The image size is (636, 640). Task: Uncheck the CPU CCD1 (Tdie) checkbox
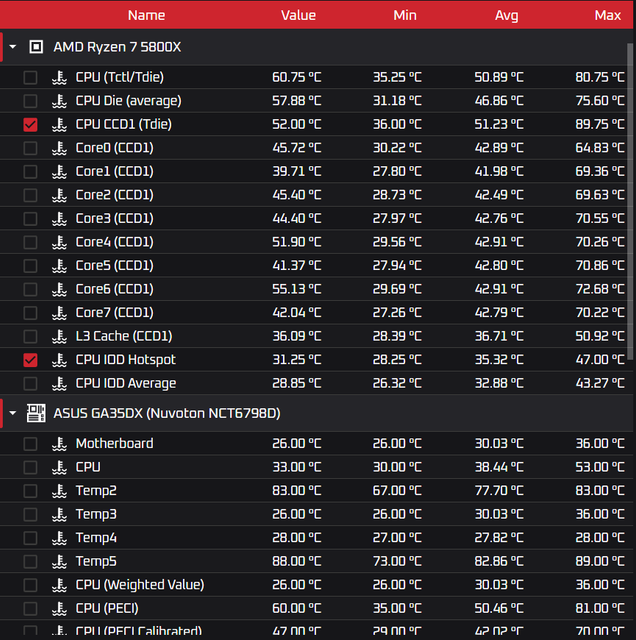click(30, 124)
